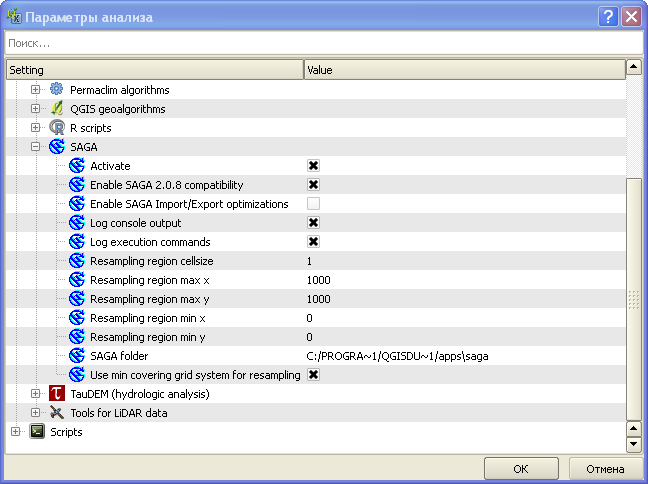Click the Value column header
This screenshot has height=484, width=648.
pyautogui.click(x=462, y=70)
